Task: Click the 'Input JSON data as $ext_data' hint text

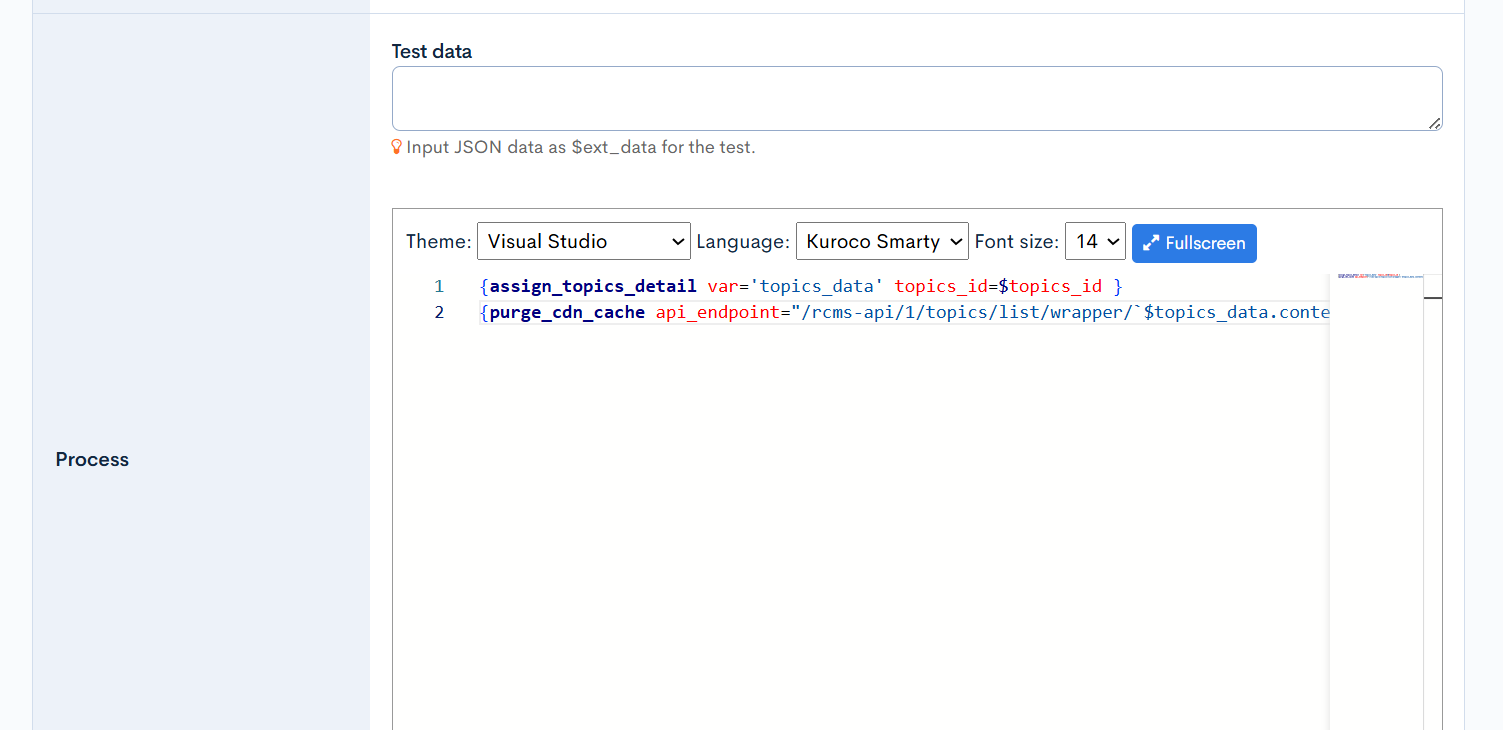Action: pos(580,147)
